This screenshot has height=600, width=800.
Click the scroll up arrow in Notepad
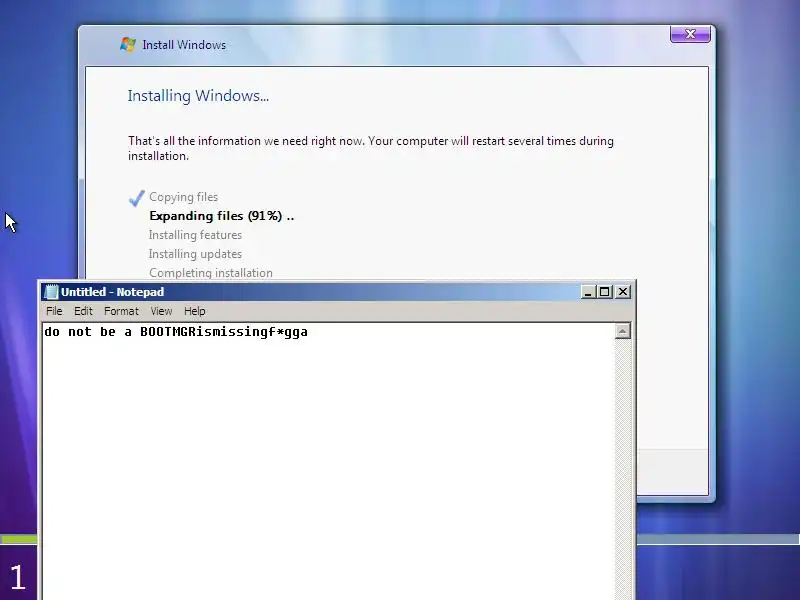tap(622, 332)
